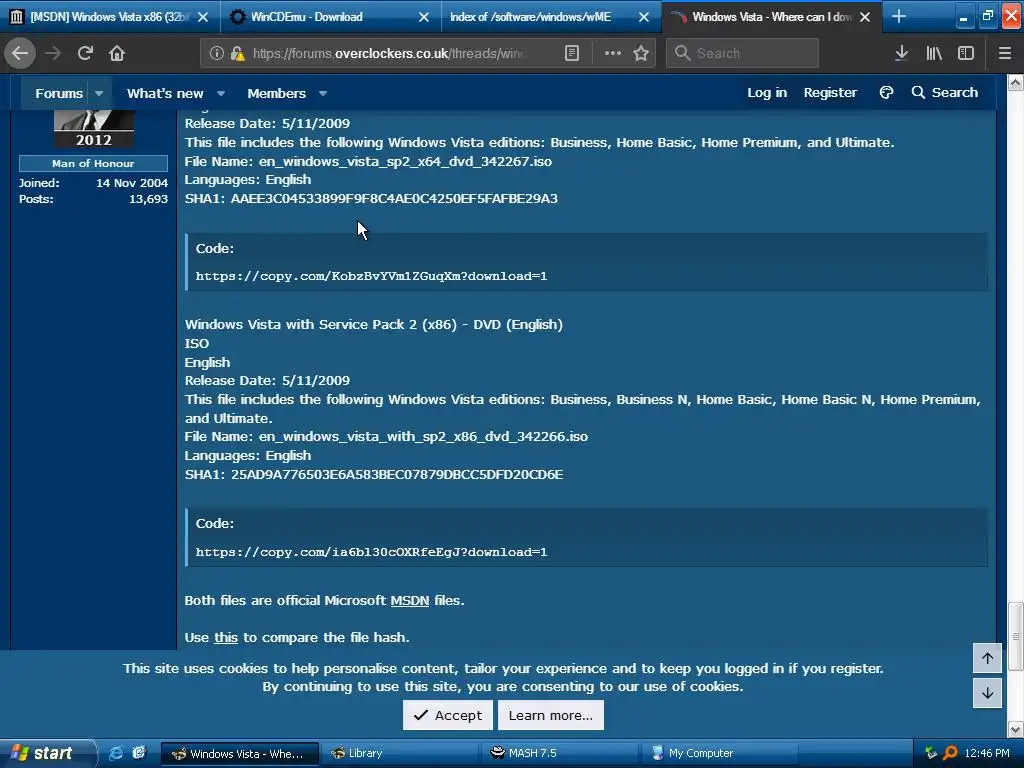Click the browser Forward arrow
The image size is (1024, 768).
53,53
